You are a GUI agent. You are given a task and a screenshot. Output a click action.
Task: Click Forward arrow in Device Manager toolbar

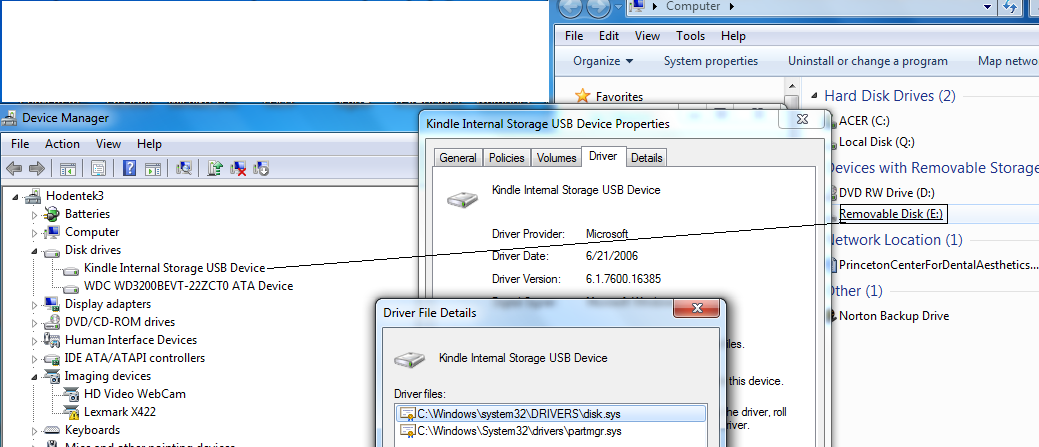coord(37,169)
